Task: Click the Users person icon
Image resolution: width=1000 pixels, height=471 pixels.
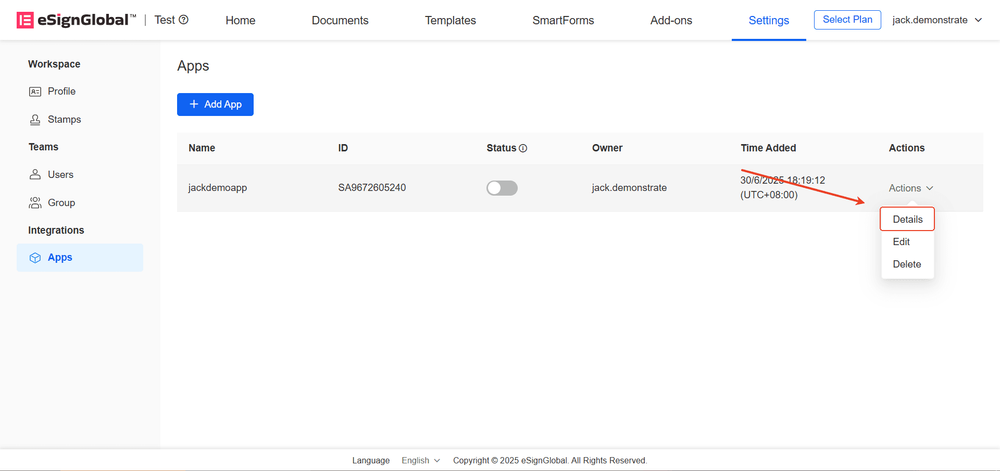Action: click(35, 174)
